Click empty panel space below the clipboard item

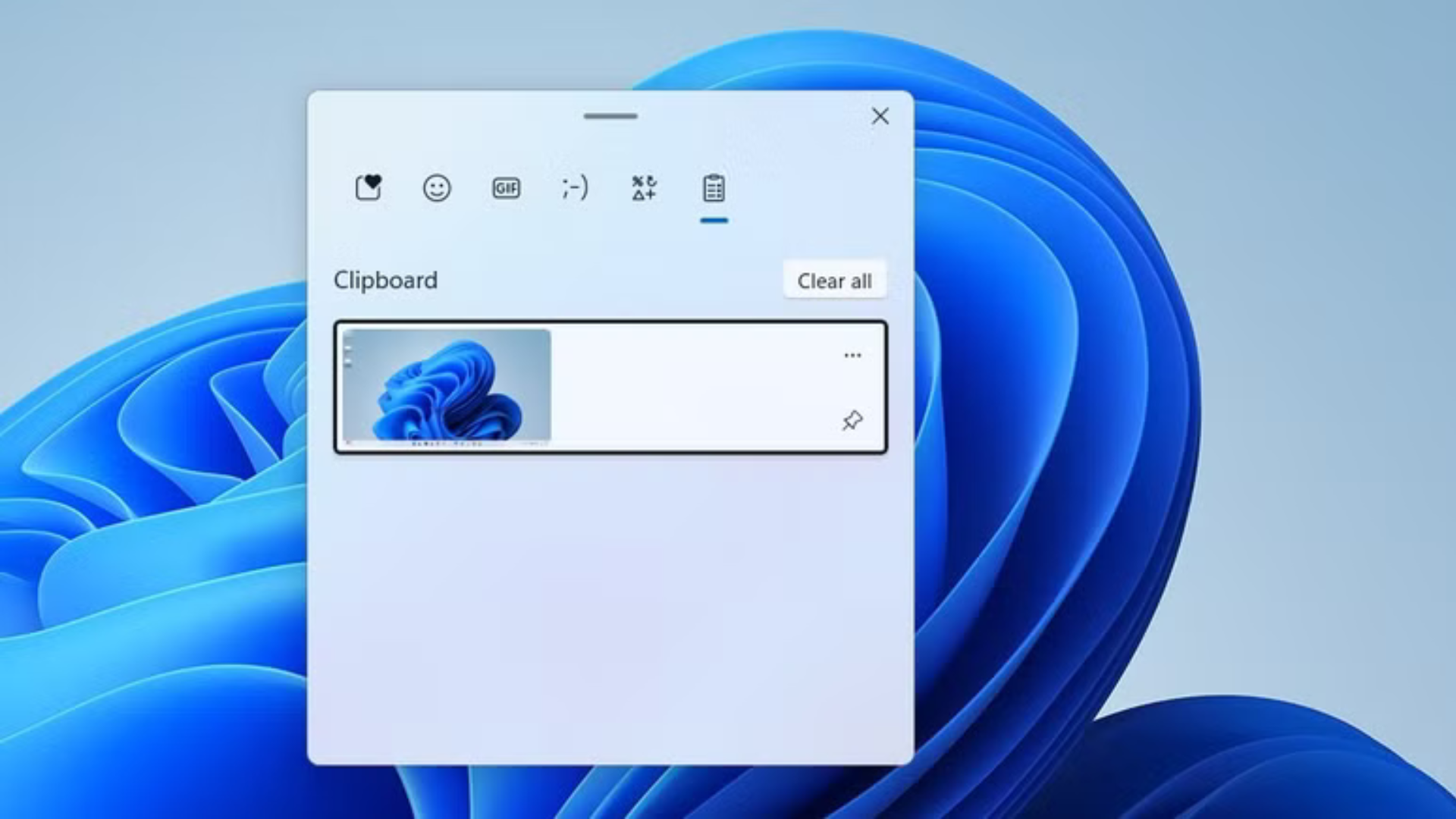tap(610, 607)
